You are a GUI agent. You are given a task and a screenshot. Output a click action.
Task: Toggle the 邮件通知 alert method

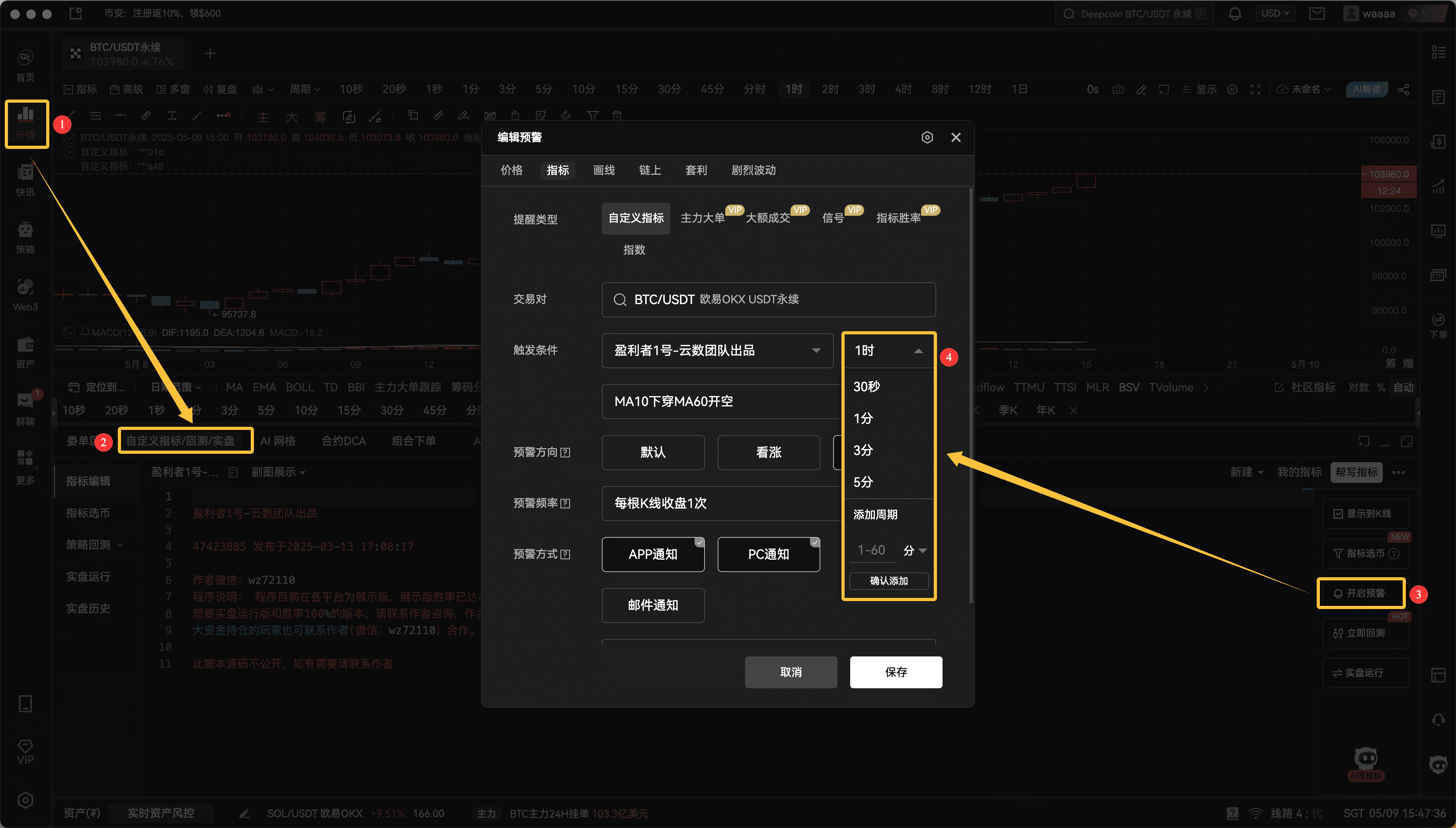pos(653,605)
